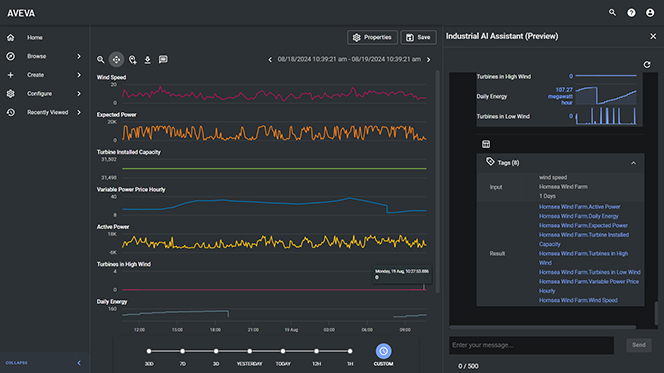Collapse the Tags (8) section

633,163
